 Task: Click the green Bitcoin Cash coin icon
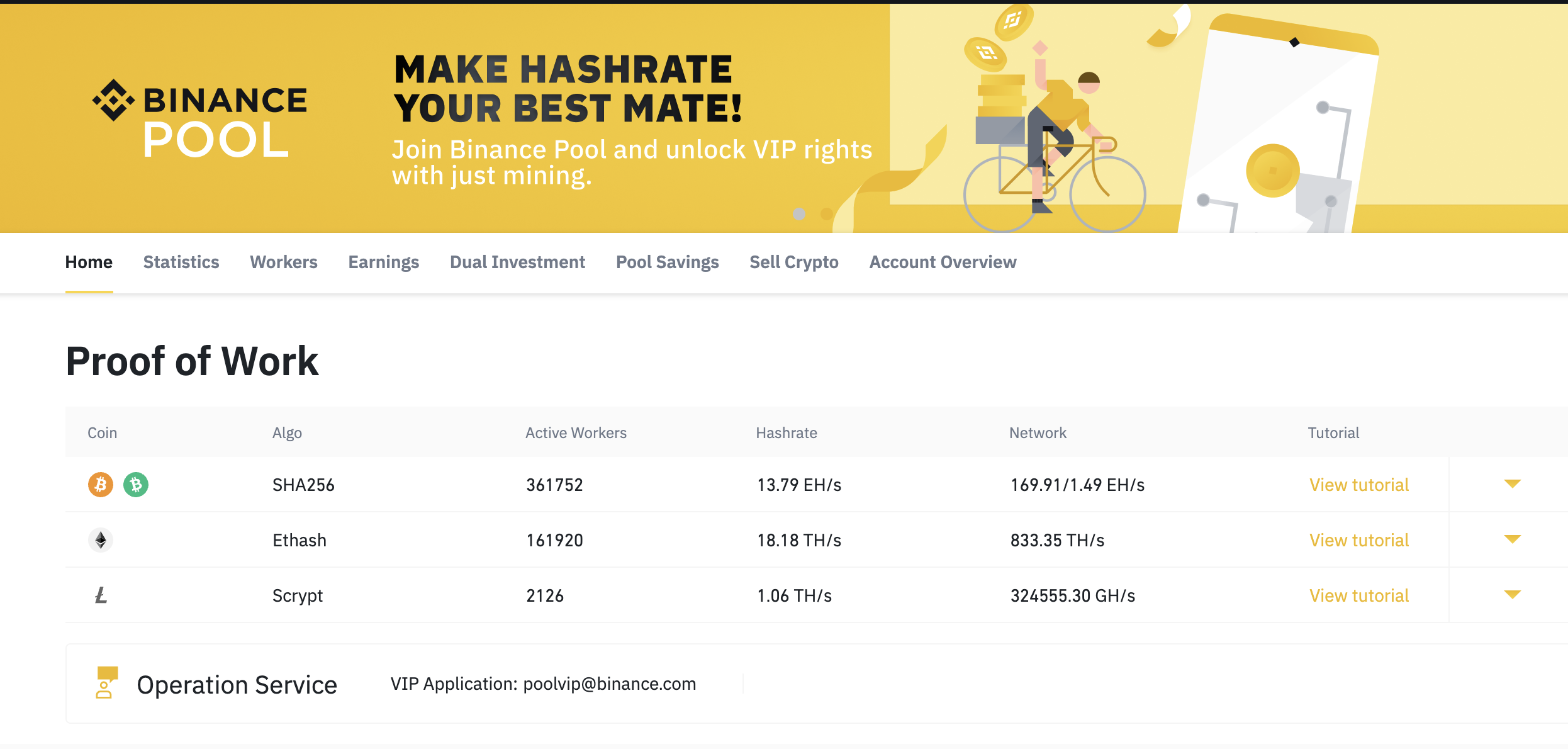[x=136, y=485]
